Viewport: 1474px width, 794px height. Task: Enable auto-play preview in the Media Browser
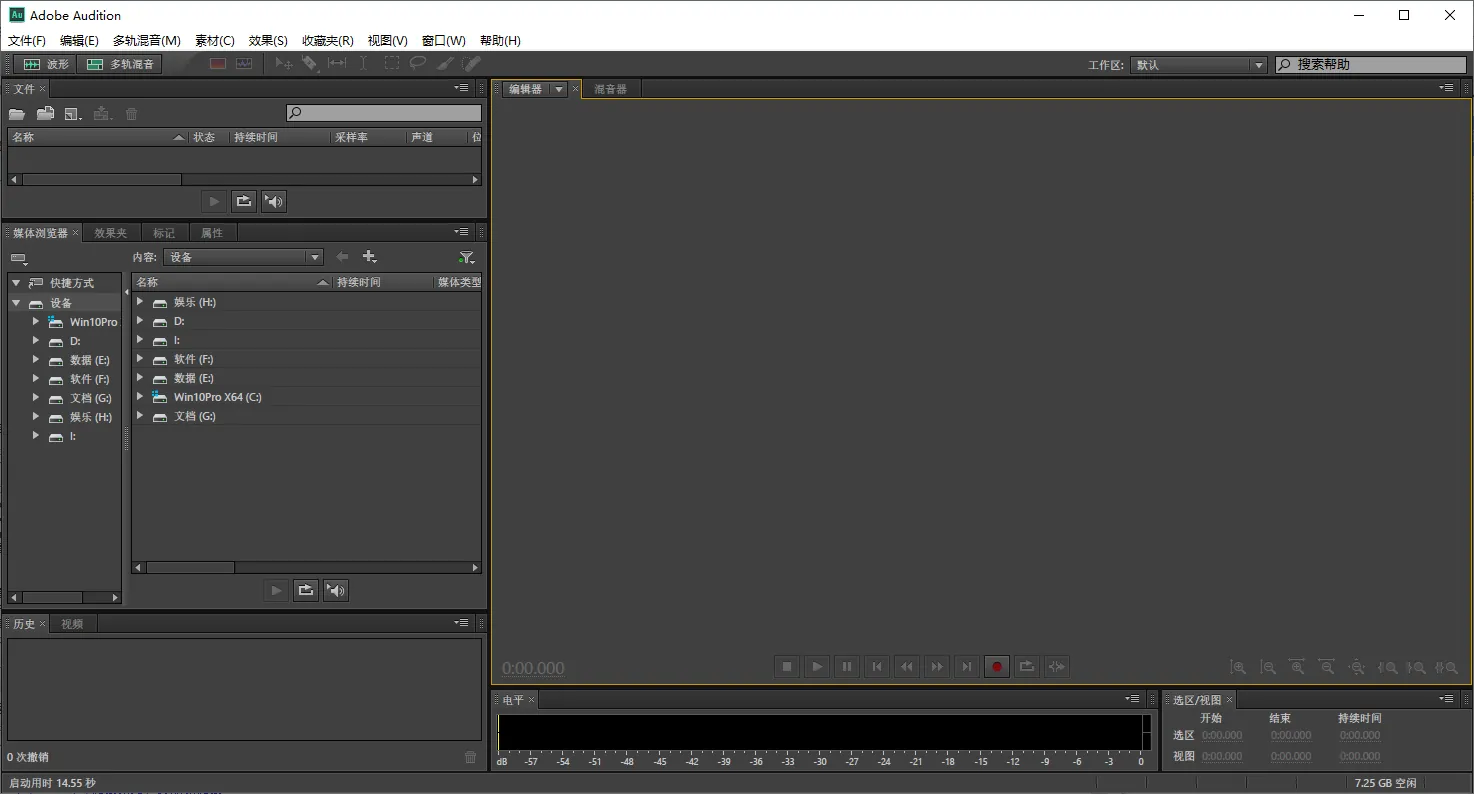point(335,590)
